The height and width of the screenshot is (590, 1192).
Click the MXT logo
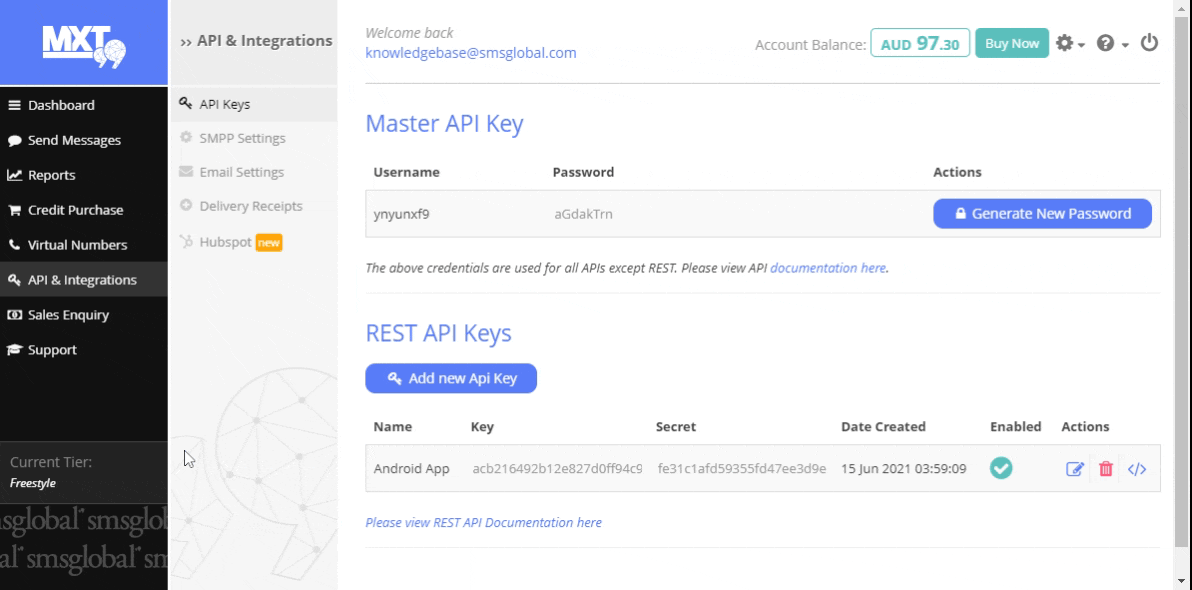click(x=84, y=43)
